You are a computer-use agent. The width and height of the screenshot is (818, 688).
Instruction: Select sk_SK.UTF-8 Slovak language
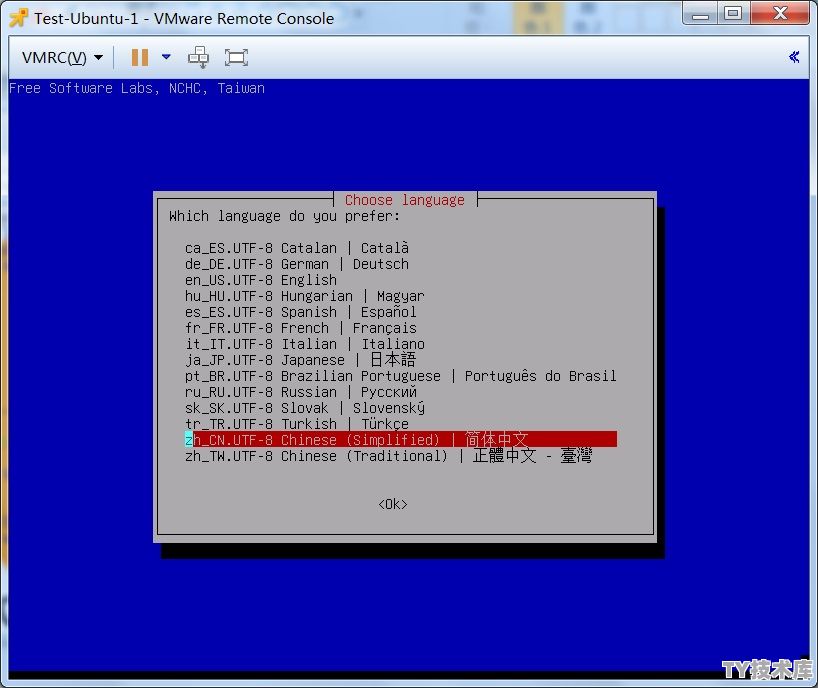(305, 408)
